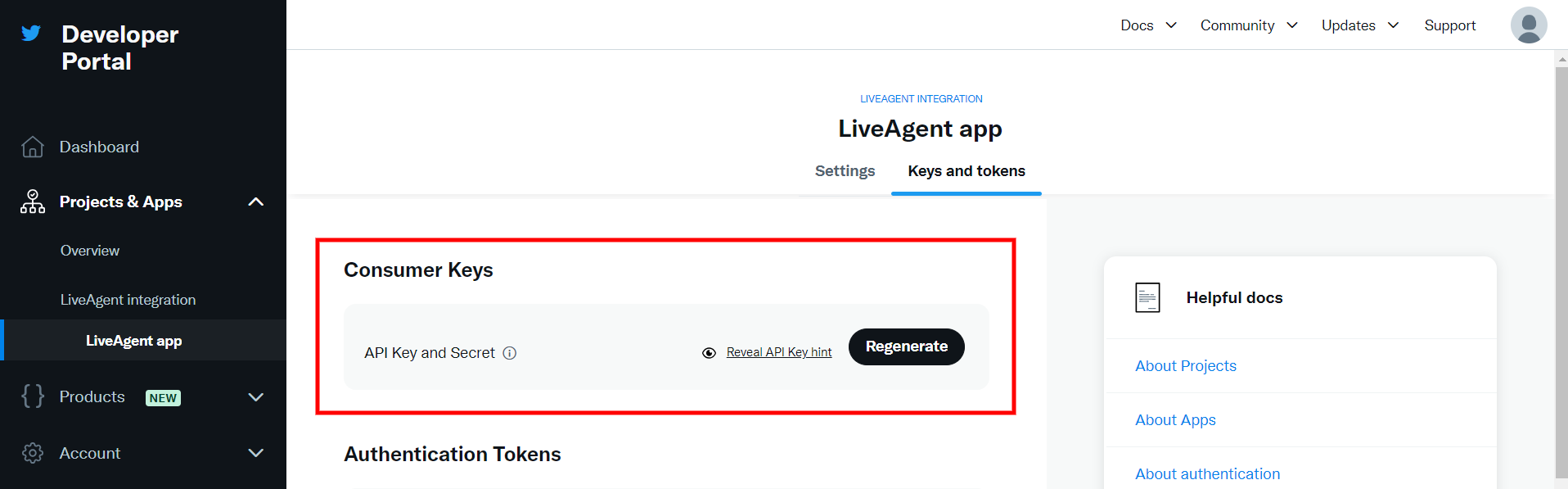Screen dimensions: 1568x489
Task: Reveal the API Key hint
Action: 778,352
